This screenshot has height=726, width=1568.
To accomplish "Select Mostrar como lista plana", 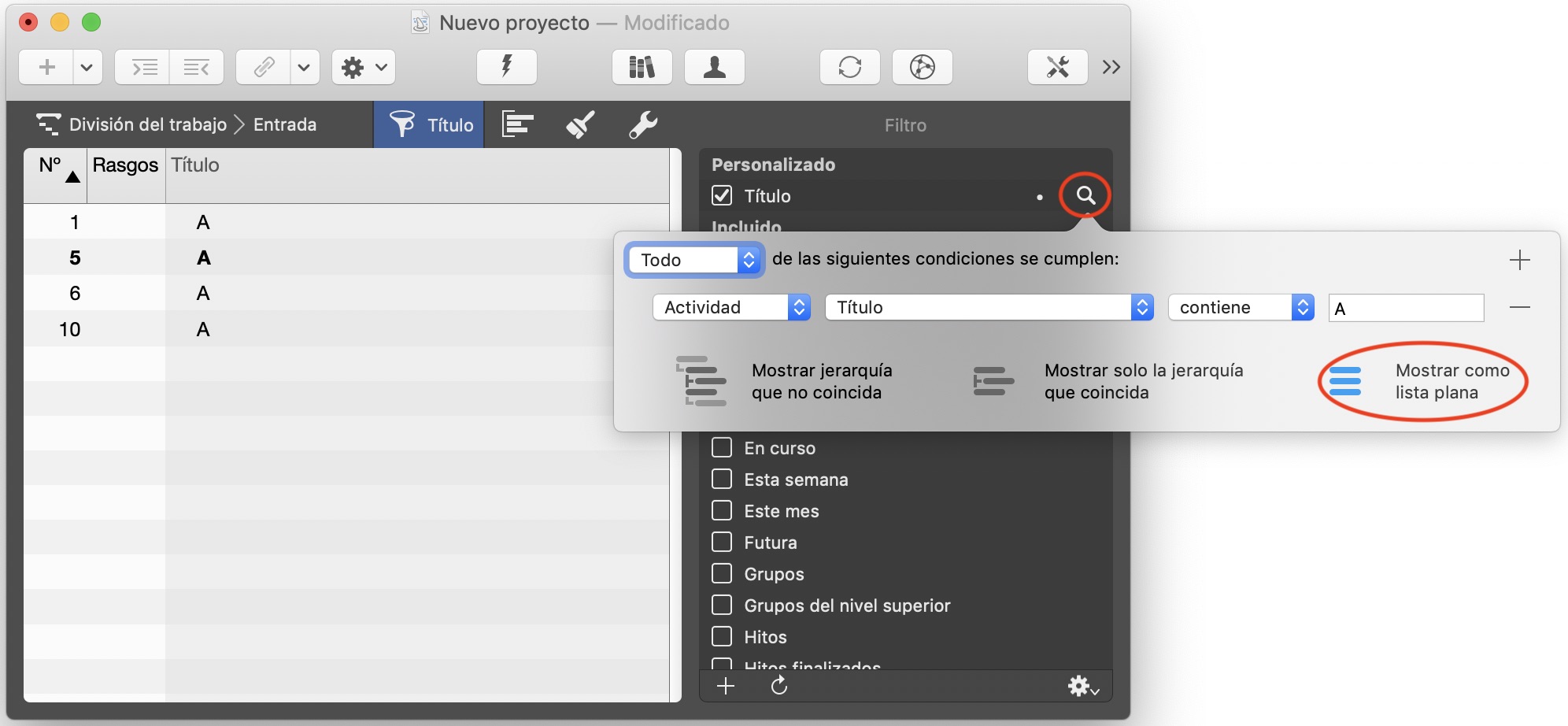I will 1452,381.
